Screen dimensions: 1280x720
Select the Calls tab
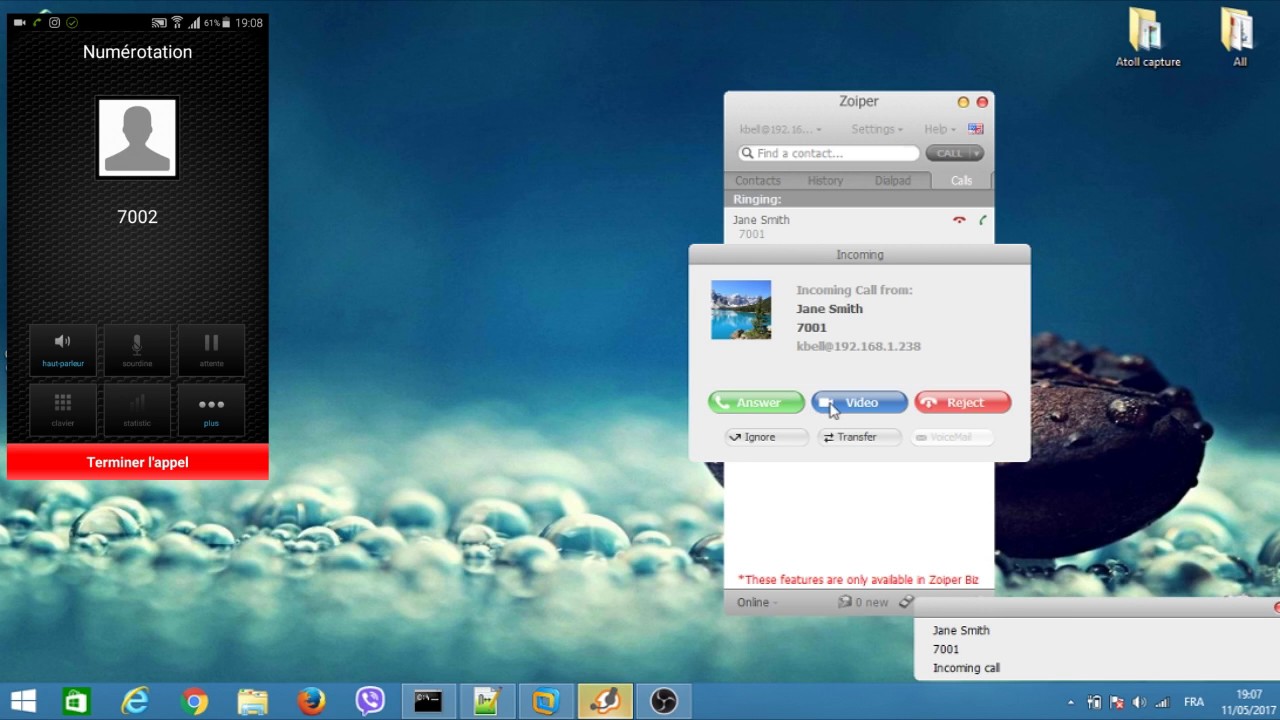961,181
